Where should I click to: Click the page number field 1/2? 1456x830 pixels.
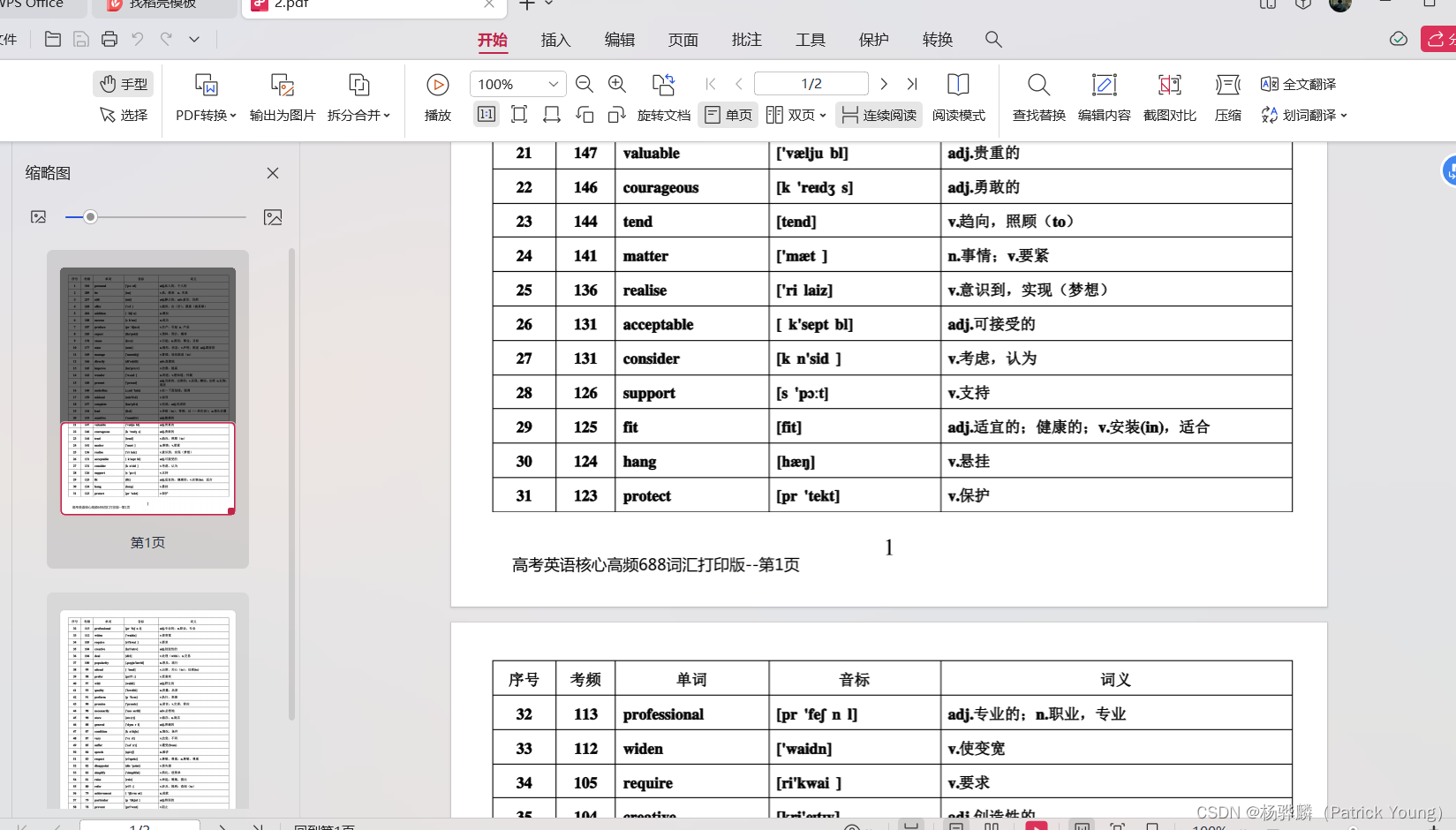(811, 84)
